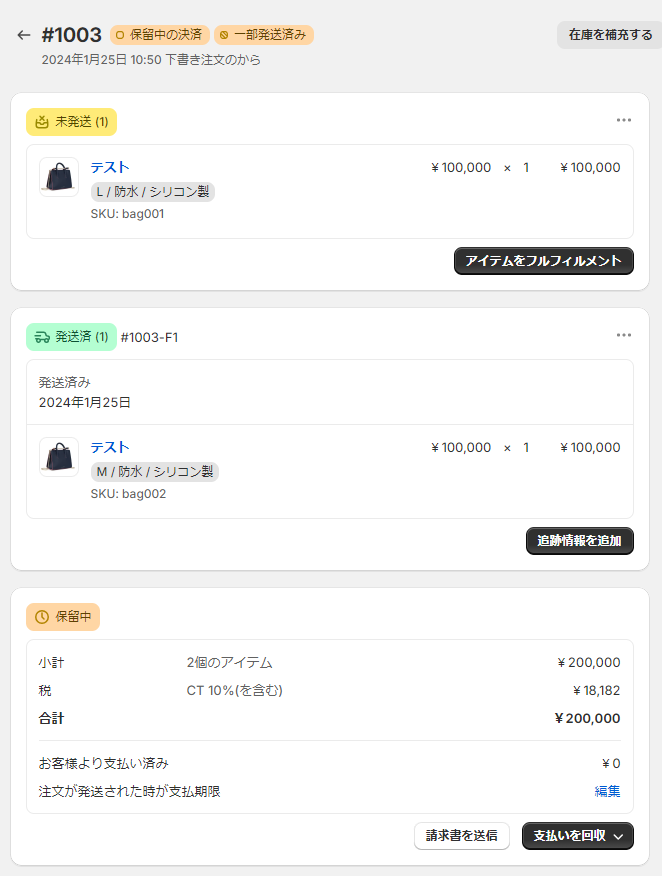Open the テスト product in the fulfilled section
662x876 pixels.
[110, 447]
